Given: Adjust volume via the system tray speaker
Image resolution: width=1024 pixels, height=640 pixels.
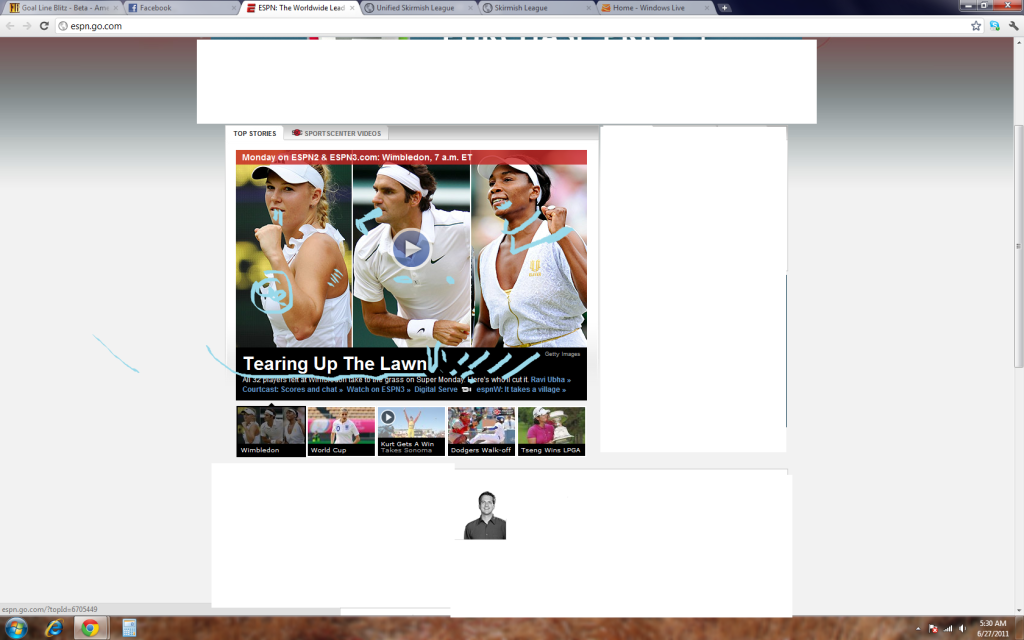Looking at the screenshot, I should pos(961,628).
